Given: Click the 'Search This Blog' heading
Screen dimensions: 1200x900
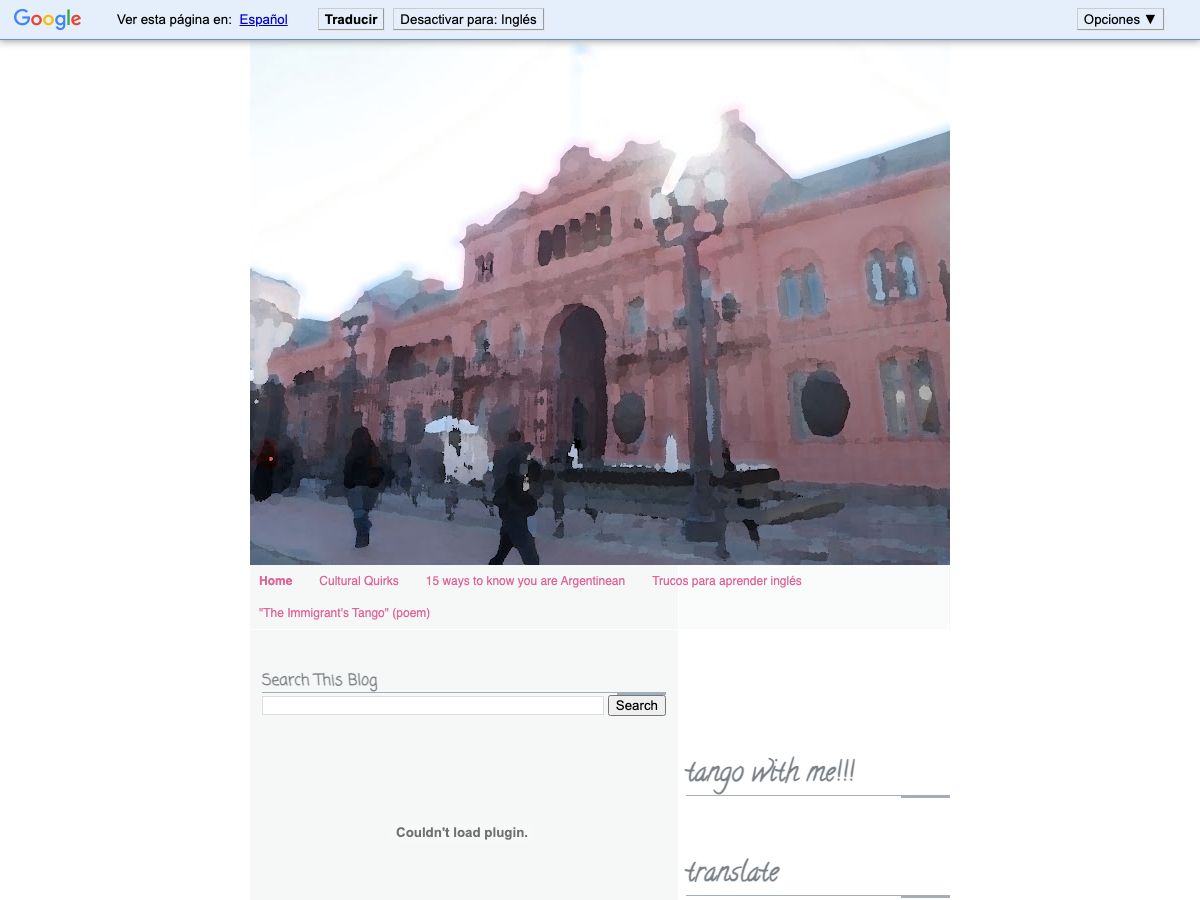Looking at the screenshot, I should tap(319, 680).
